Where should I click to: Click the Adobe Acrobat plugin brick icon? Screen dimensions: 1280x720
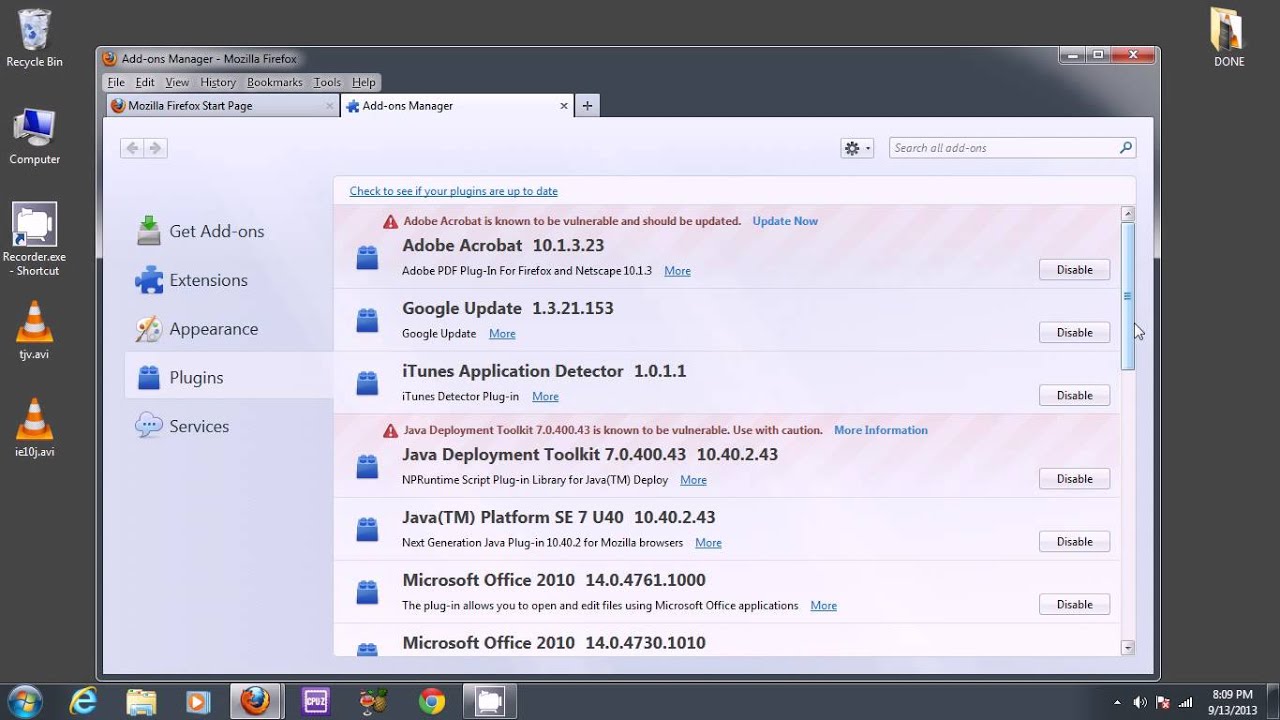367,257
